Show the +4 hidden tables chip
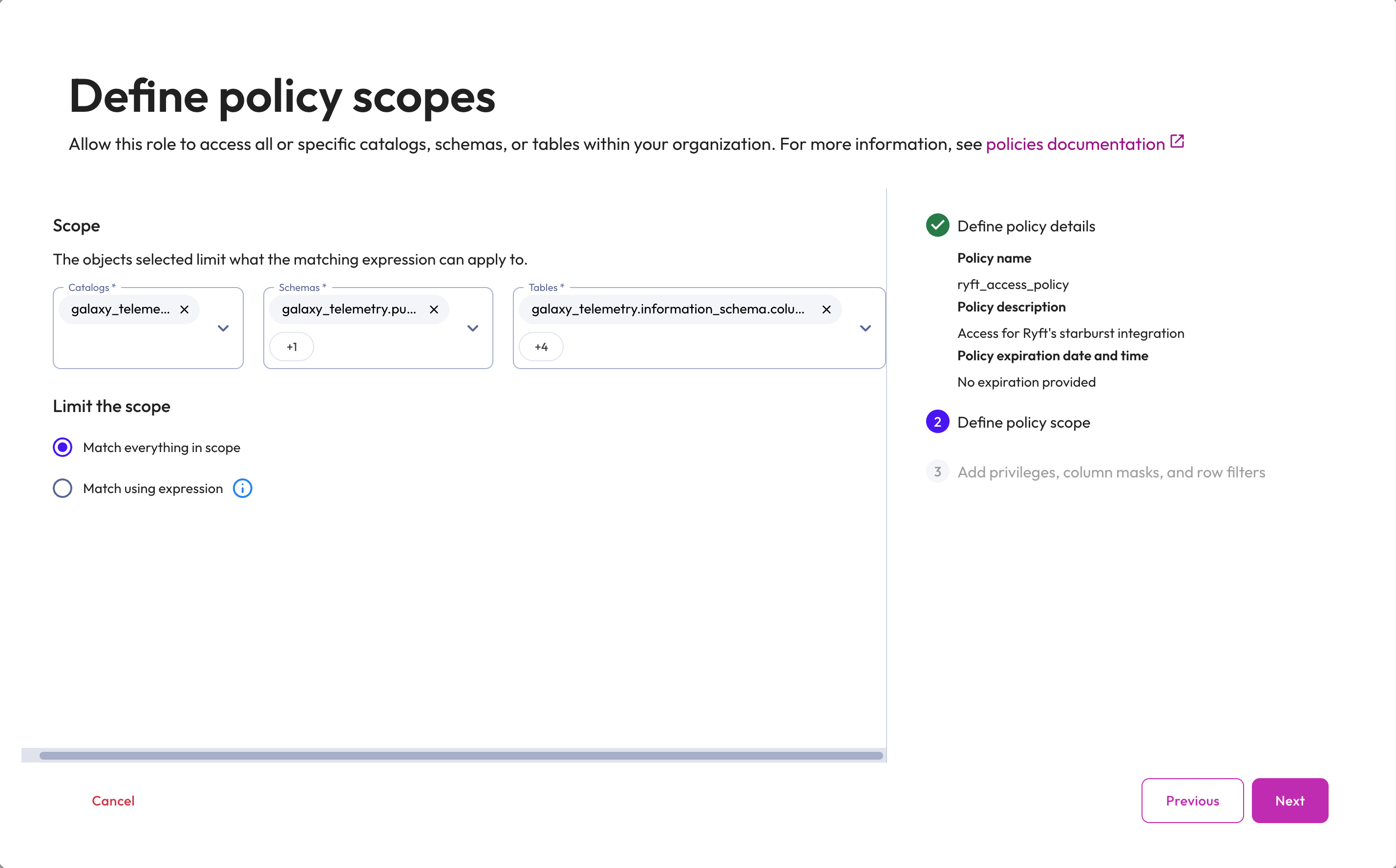 click(x=541, y=347)
